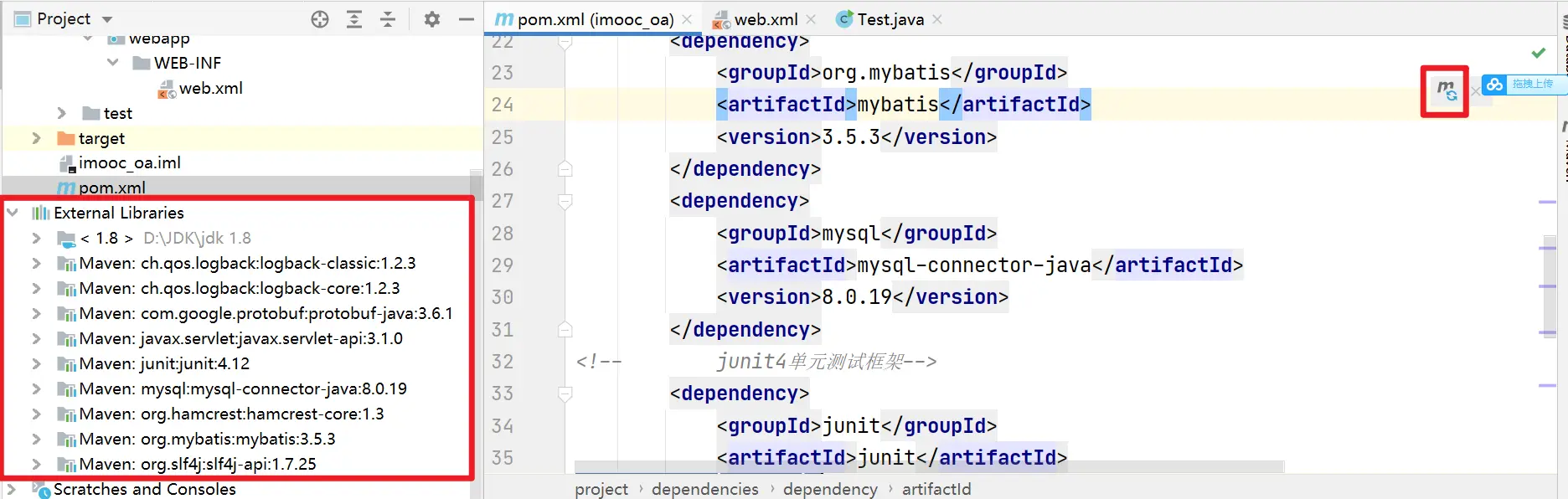Image resolution: width=1568 pixels, height=499 pixels.
Task: Click the Load Maven Changes icon
Action: click(x=1446, y=90)
